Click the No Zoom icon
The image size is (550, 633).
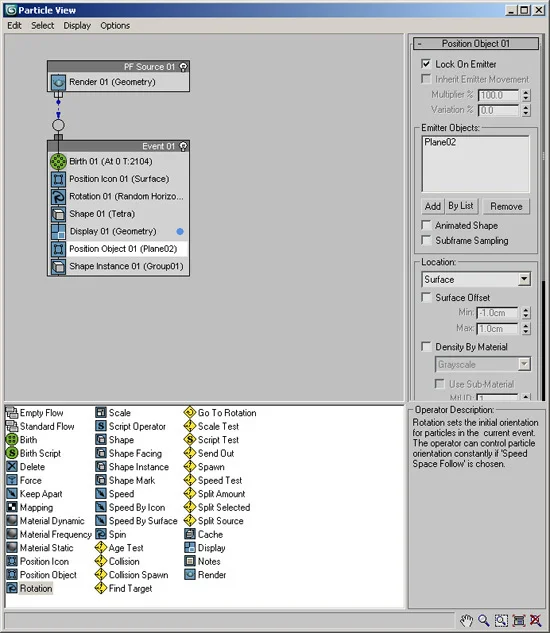coord(536,620)
